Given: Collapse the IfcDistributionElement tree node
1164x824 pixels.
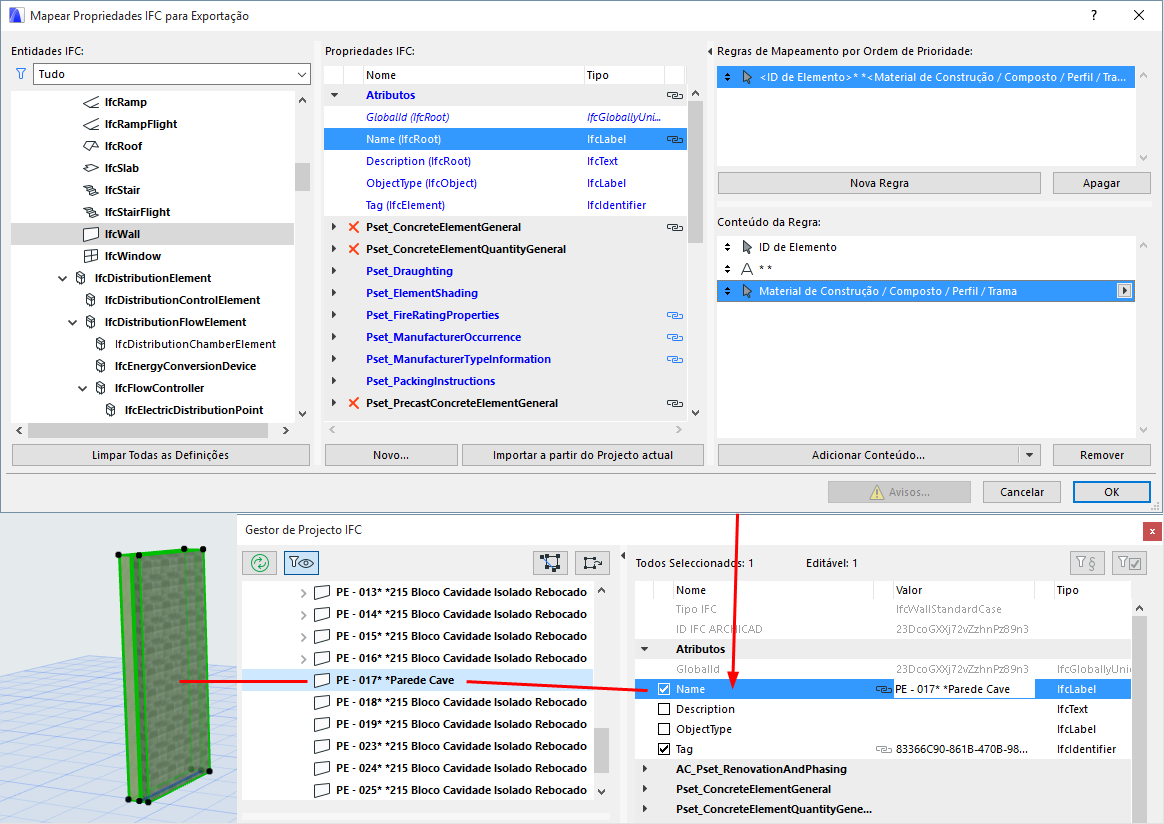Looking at the screenshot, I should pyautogui.click(x=62, y=278).
